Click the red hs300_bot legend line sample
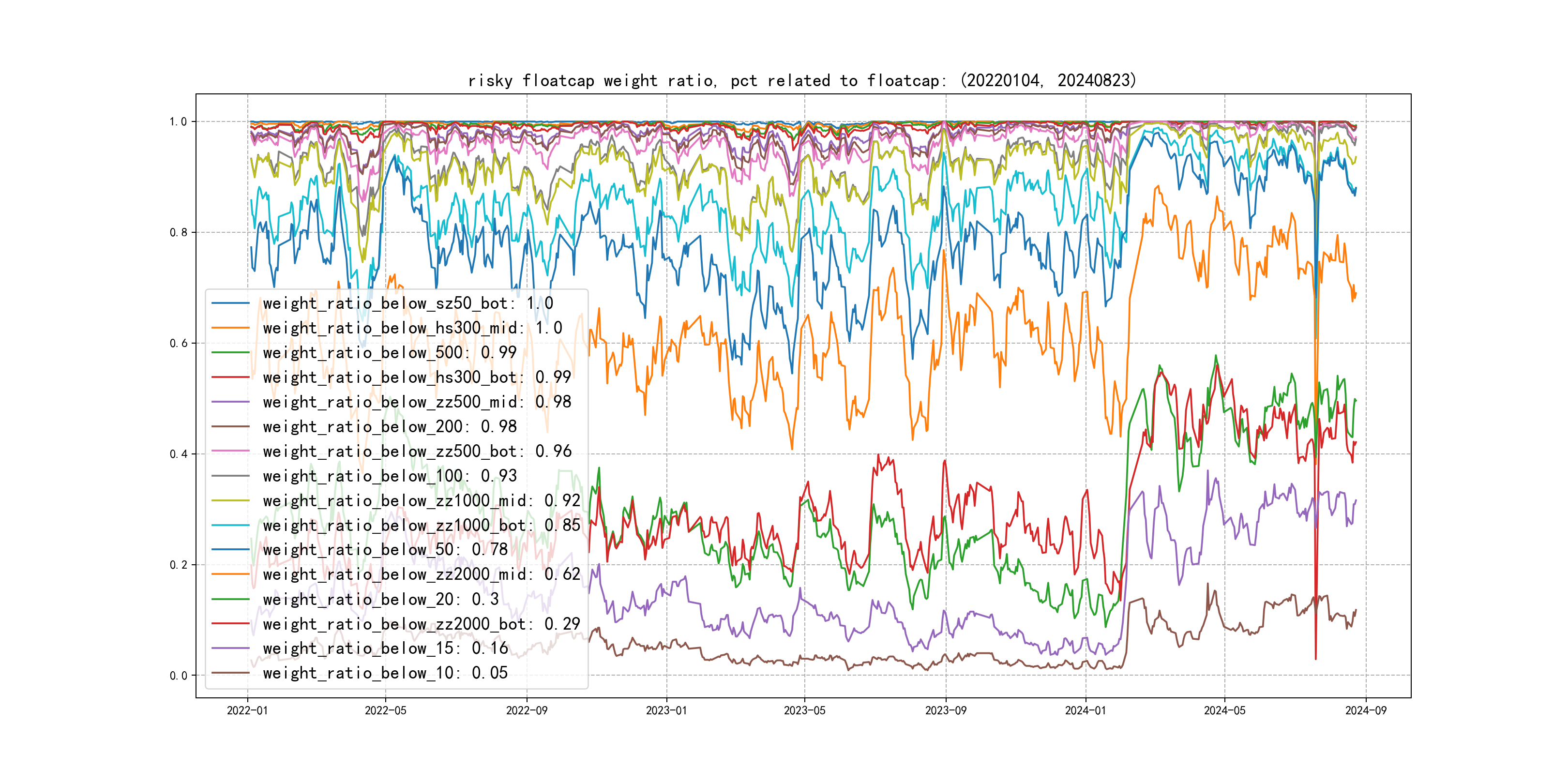 [230, 377]
